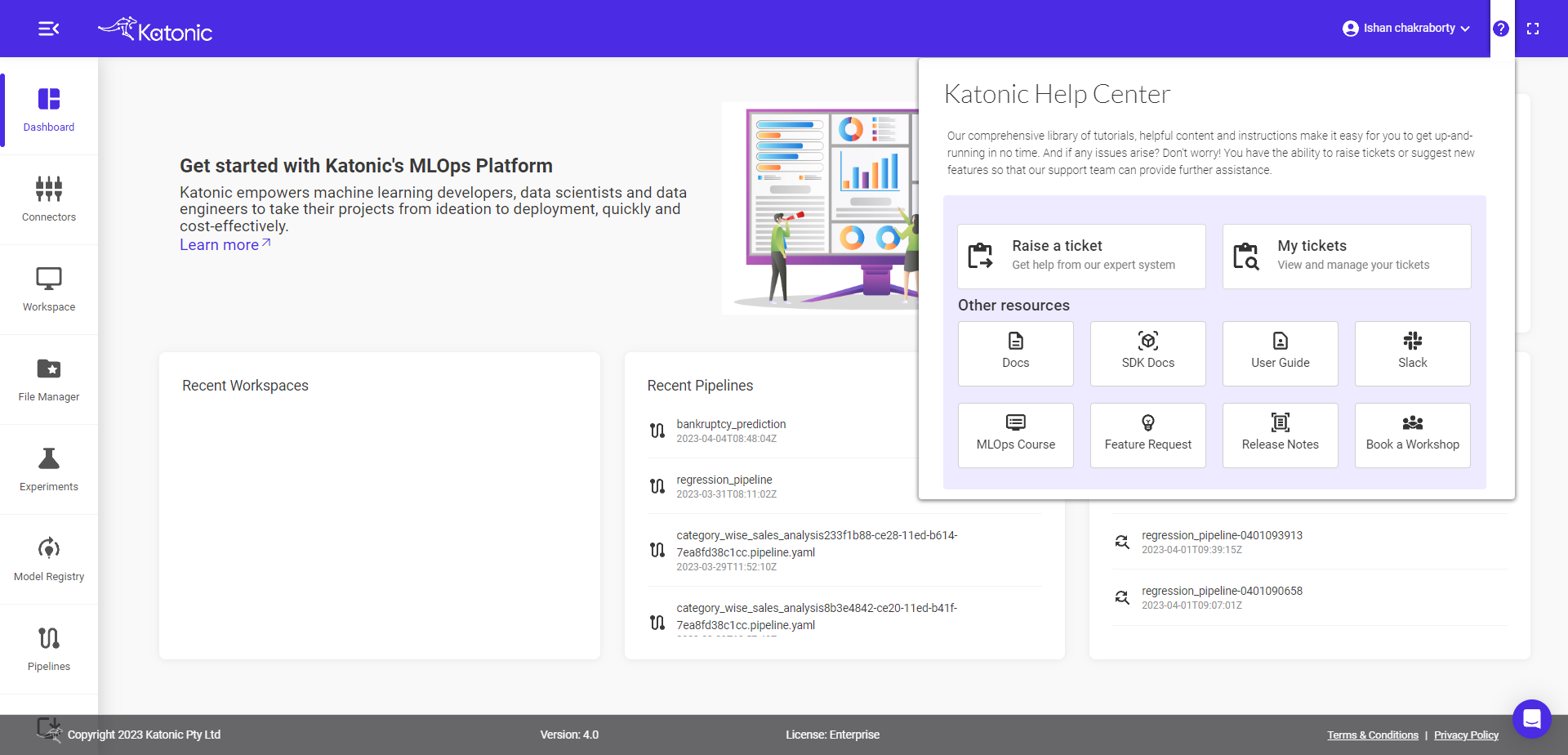Open the Release Notes tile

tap(1281, 436)
